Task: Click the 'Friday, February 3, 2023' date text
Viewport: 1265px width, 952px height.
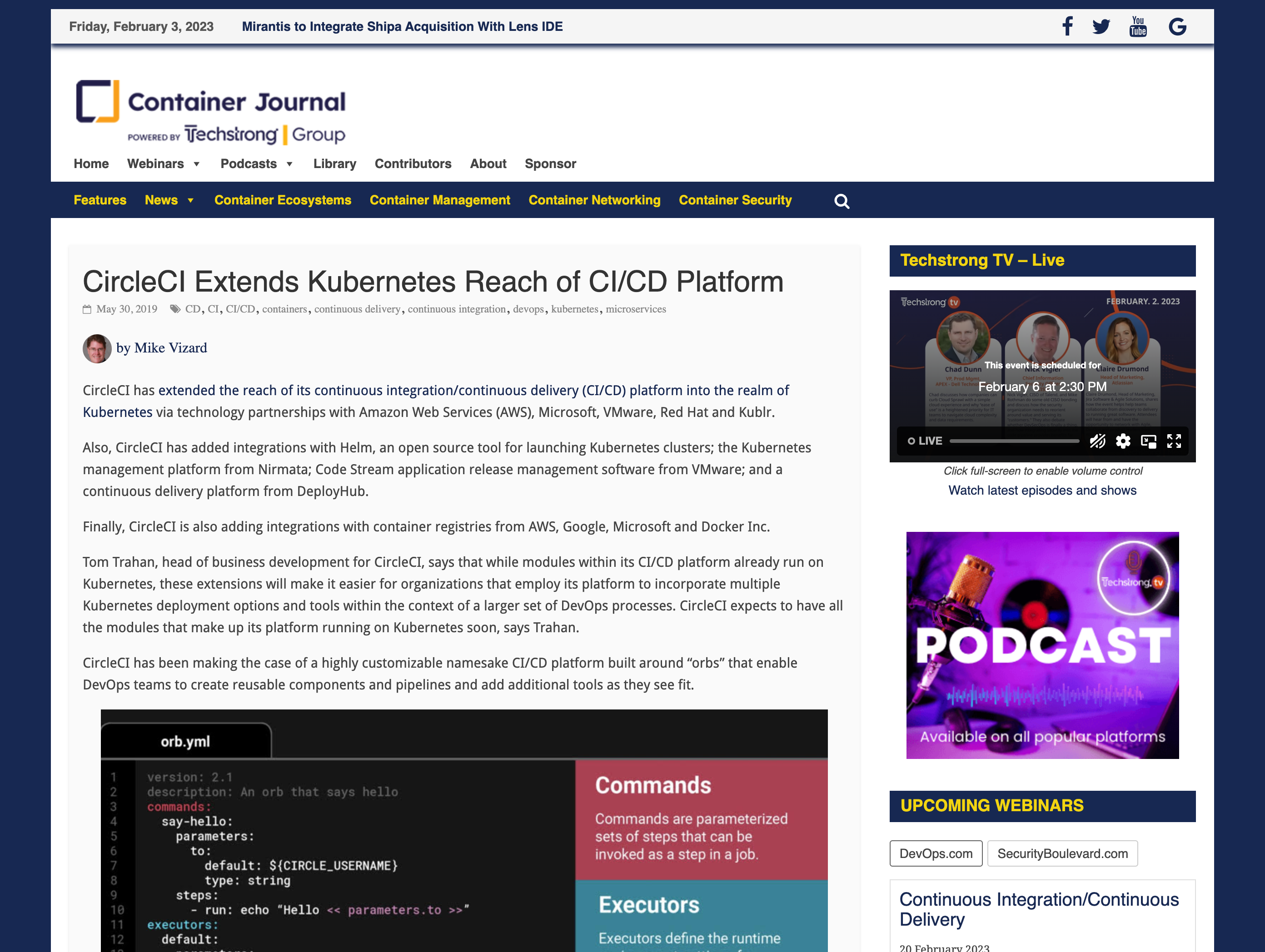Action: pos(141,26)
